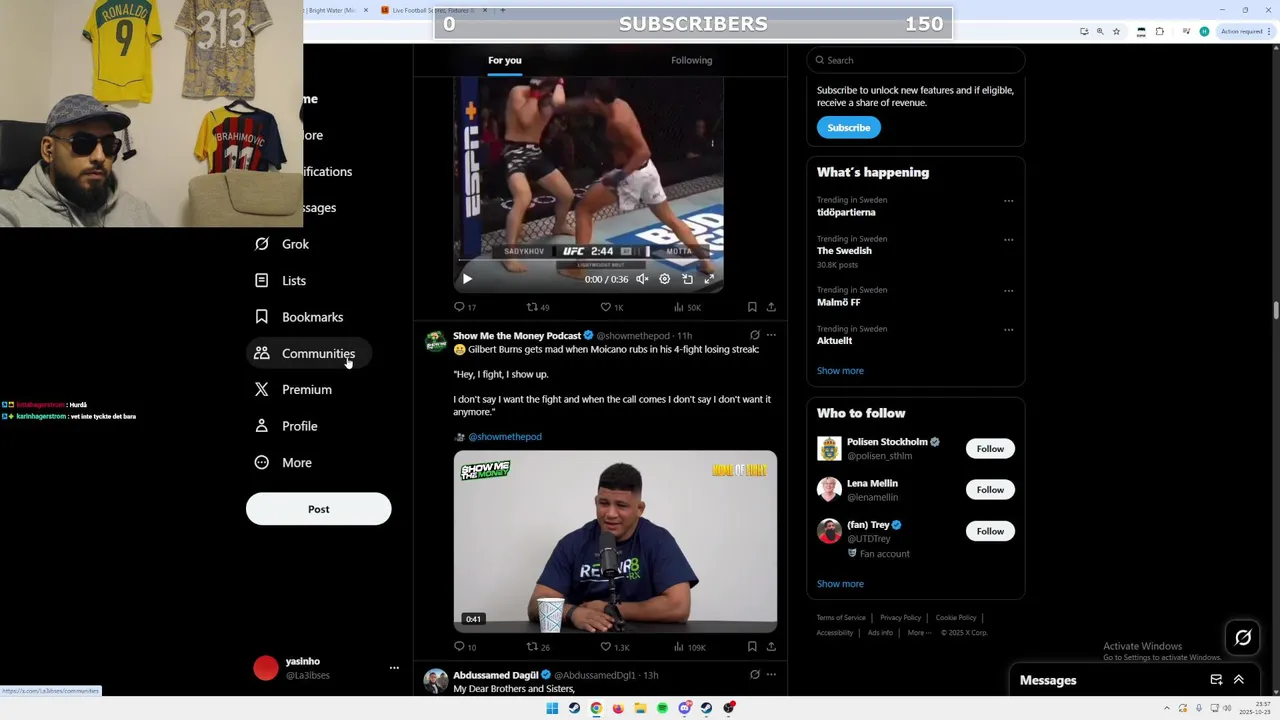
Task: Open the floating Grok button
Action: pos(1243,637)
